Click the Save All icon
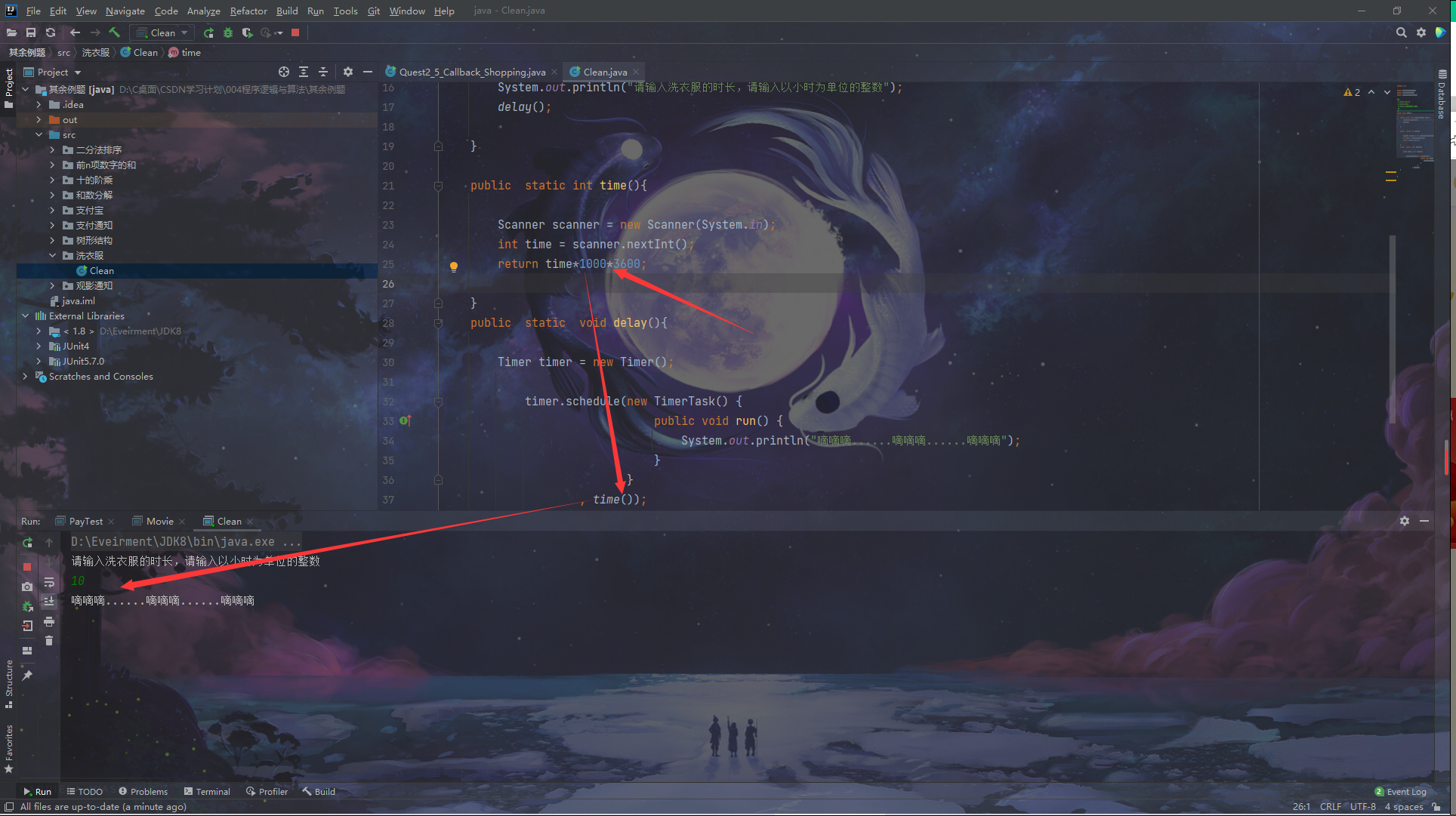Screen dimensions: 1456x816 31,32
